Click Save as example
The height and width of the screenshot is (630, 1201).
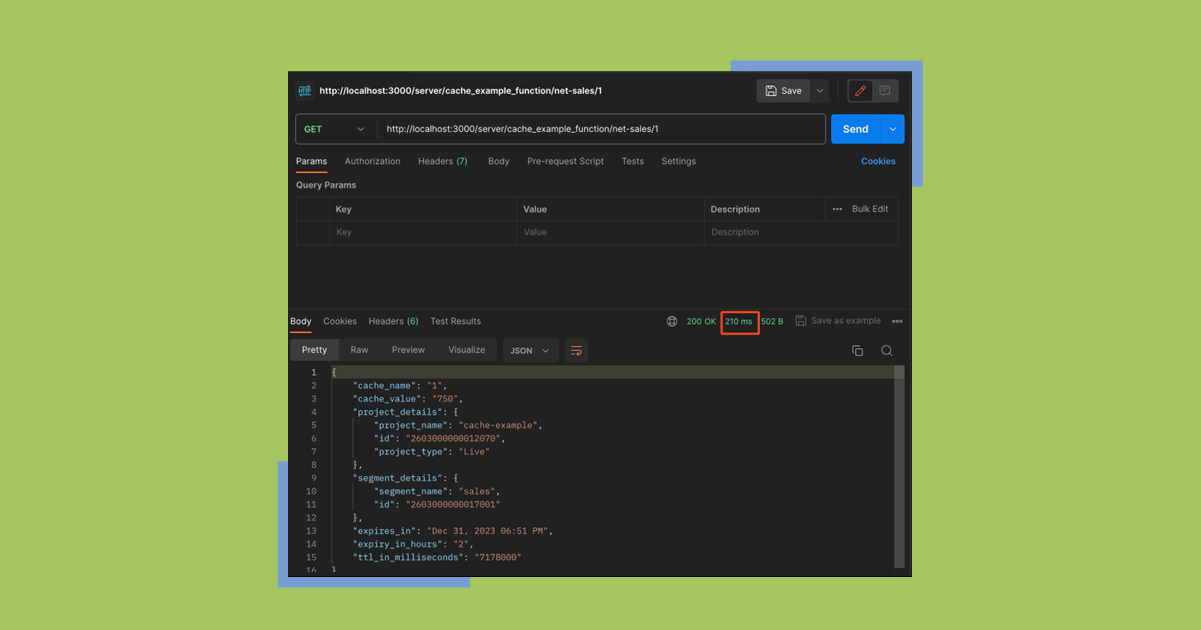tap(838, 321)
